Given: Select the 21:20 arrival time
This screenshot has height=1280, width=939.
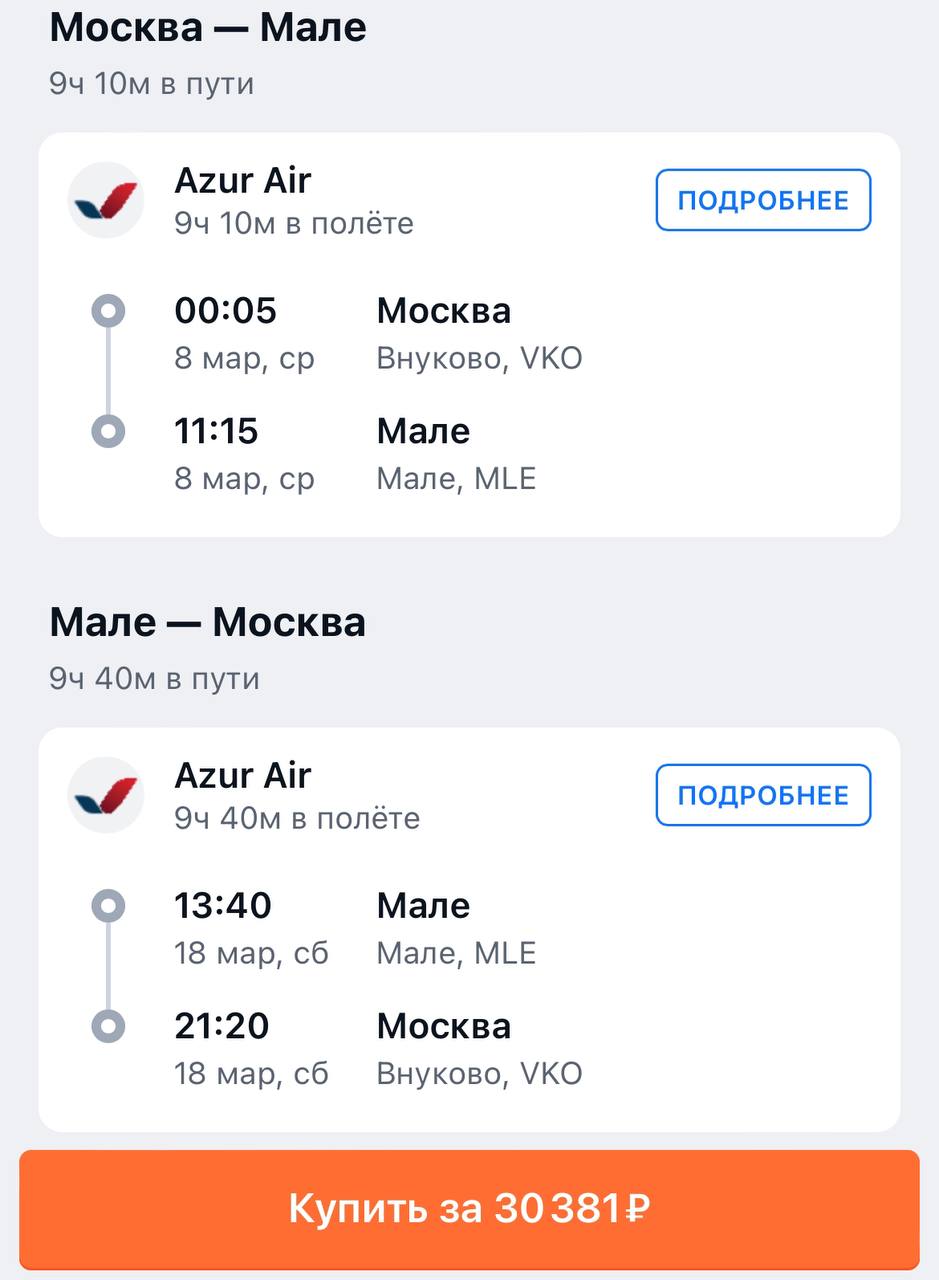Looking at the screenshot, I should 223,1026.
